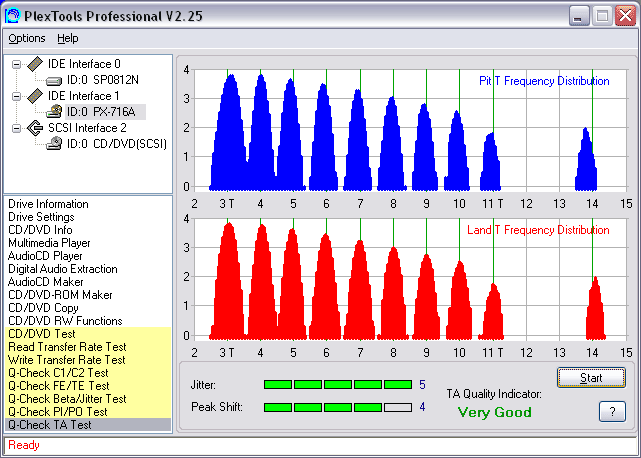This screenshot has height=458, width=641.
Task: Open Drive Information
Action: click(x=48, y=204)
